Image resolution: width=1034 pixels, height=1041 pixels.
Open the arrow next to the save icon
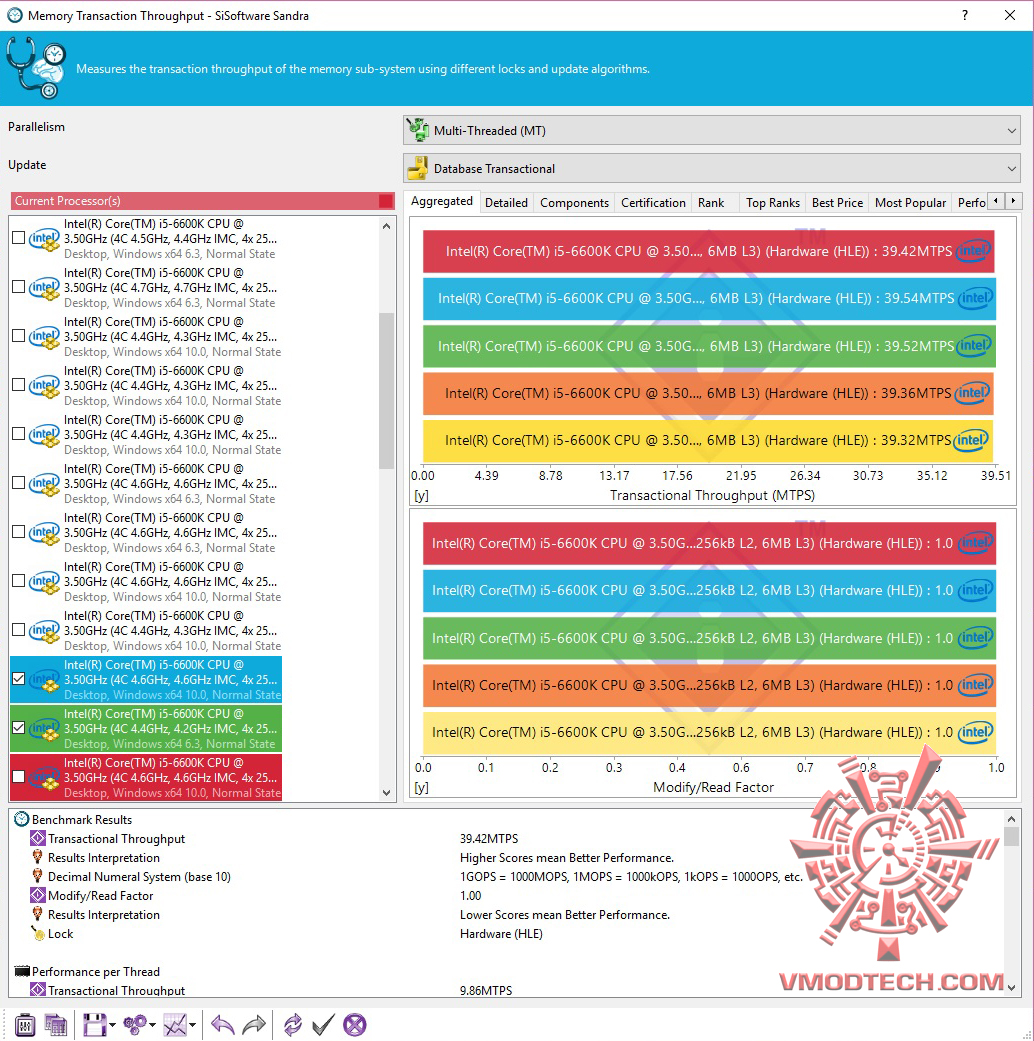coord(112,1025)
